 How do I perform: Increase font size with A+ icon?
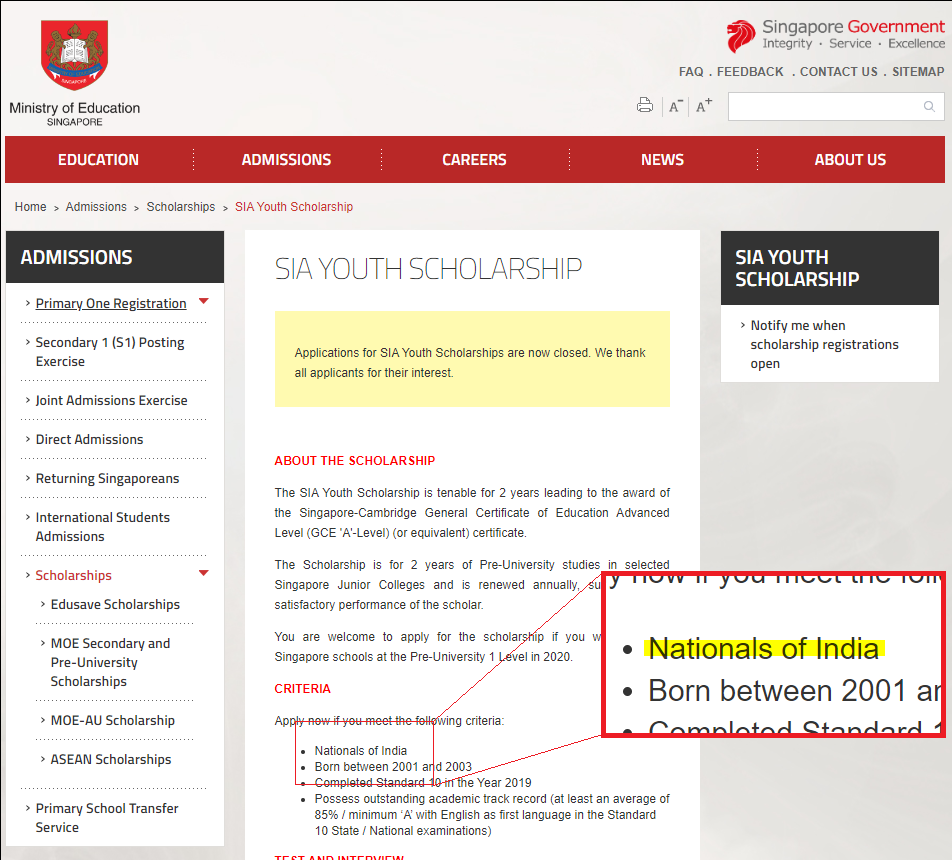click(x=704, y=106)
